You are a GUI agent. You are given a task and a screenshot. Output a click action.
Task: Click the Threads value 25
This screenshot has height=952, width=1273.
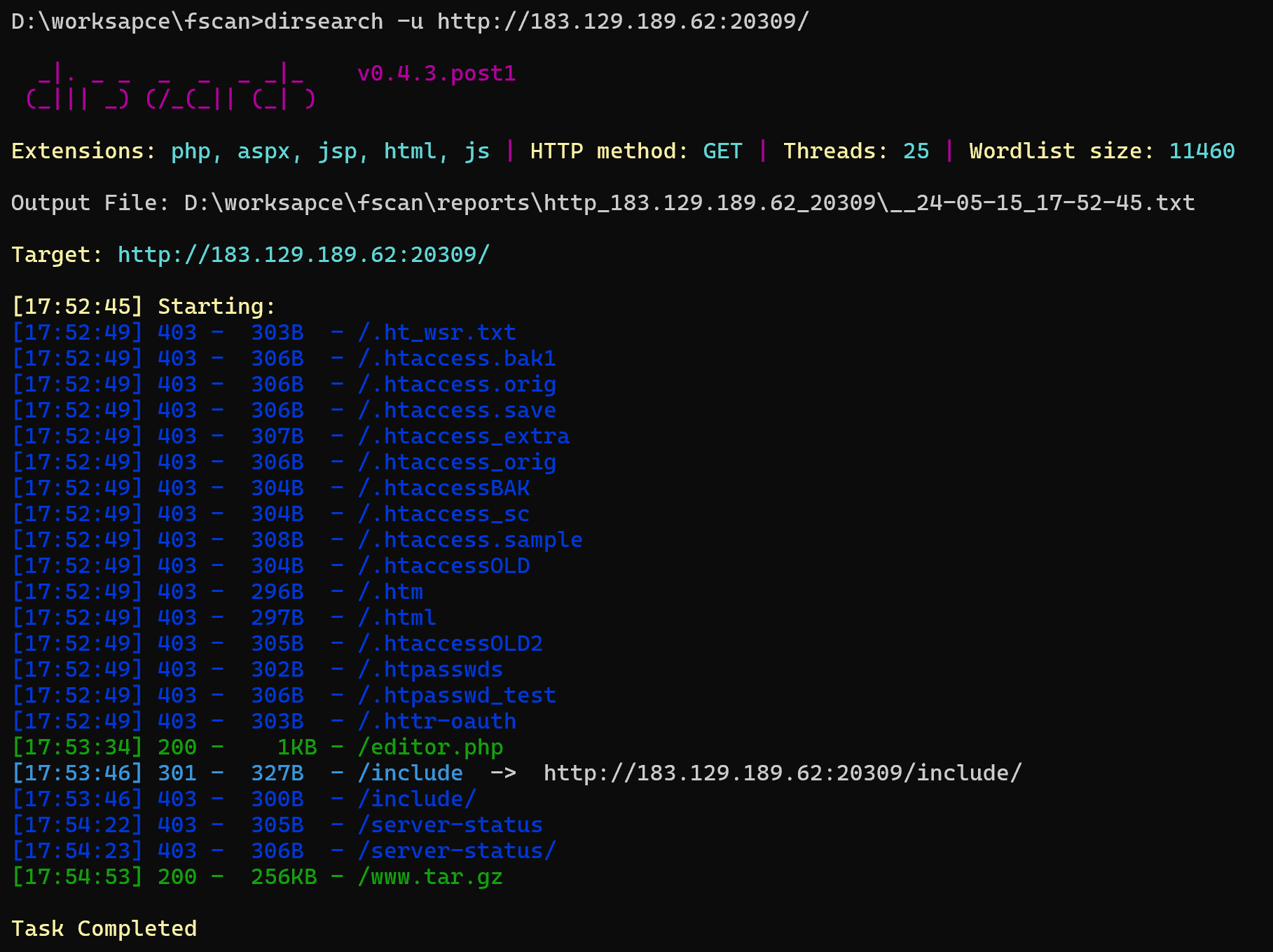click(x=916, y=151)
